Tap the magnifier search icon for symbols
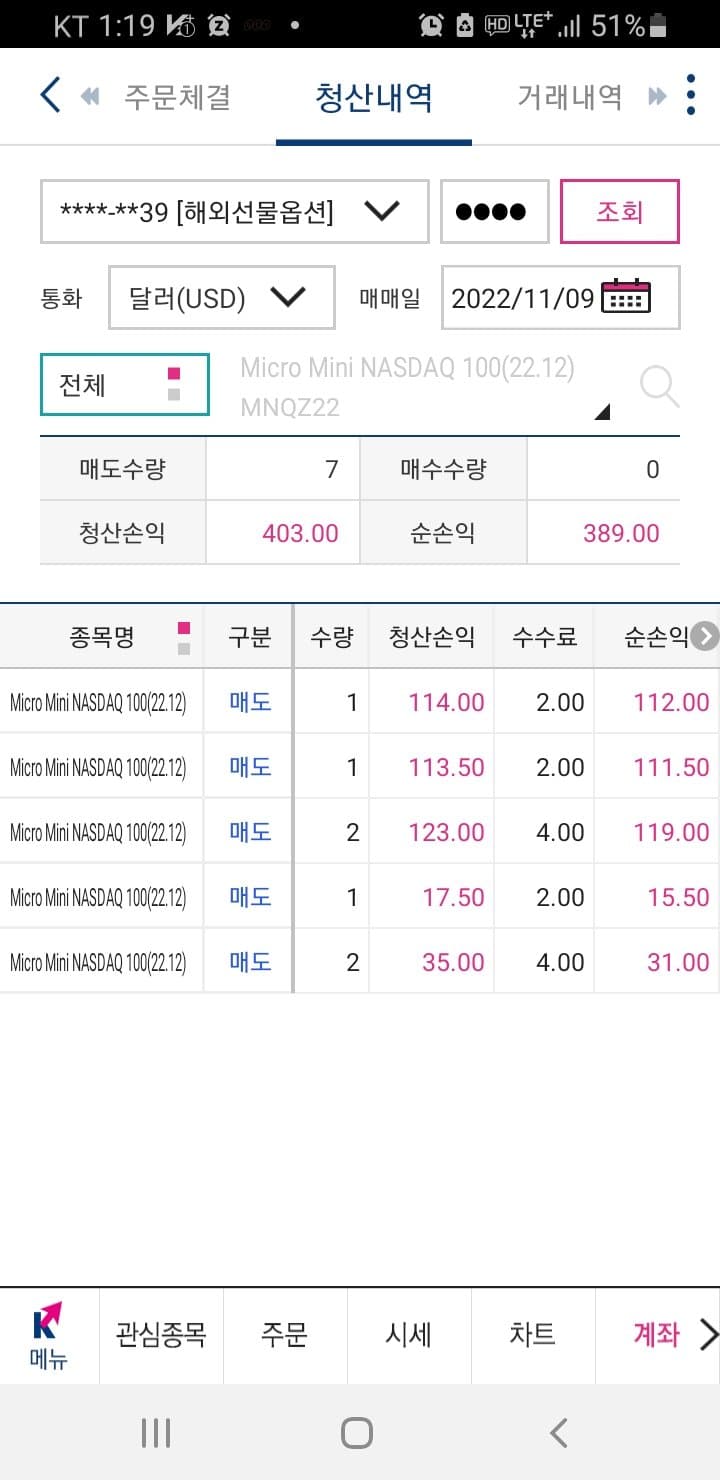The image size is (720, 1480). [659, 386]
